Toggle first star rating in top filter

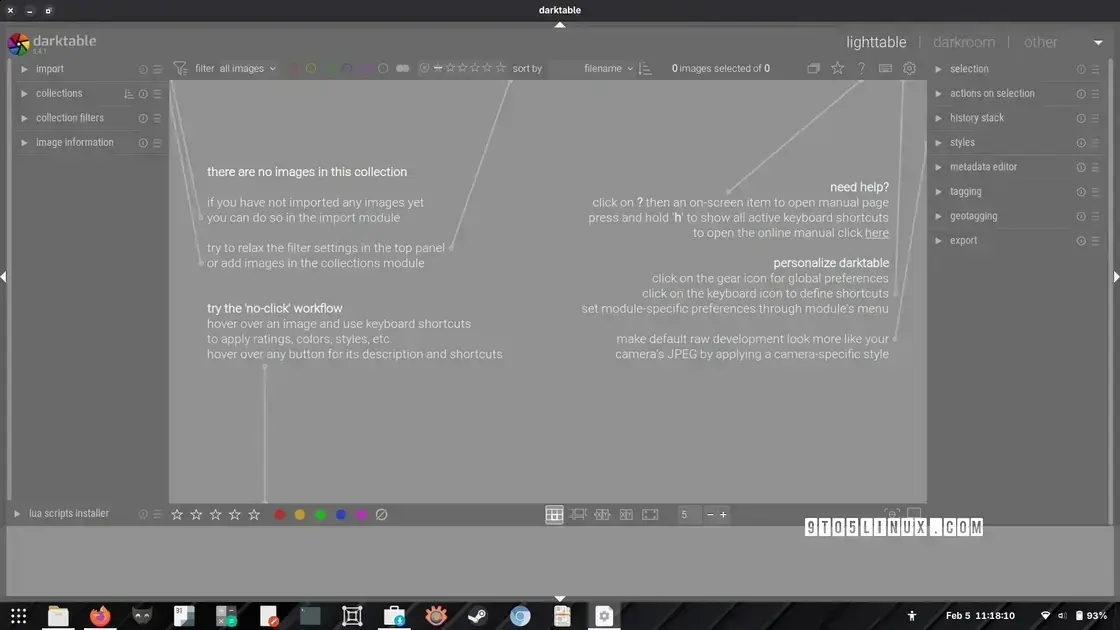pyautogui.click(x=450, y=68)
